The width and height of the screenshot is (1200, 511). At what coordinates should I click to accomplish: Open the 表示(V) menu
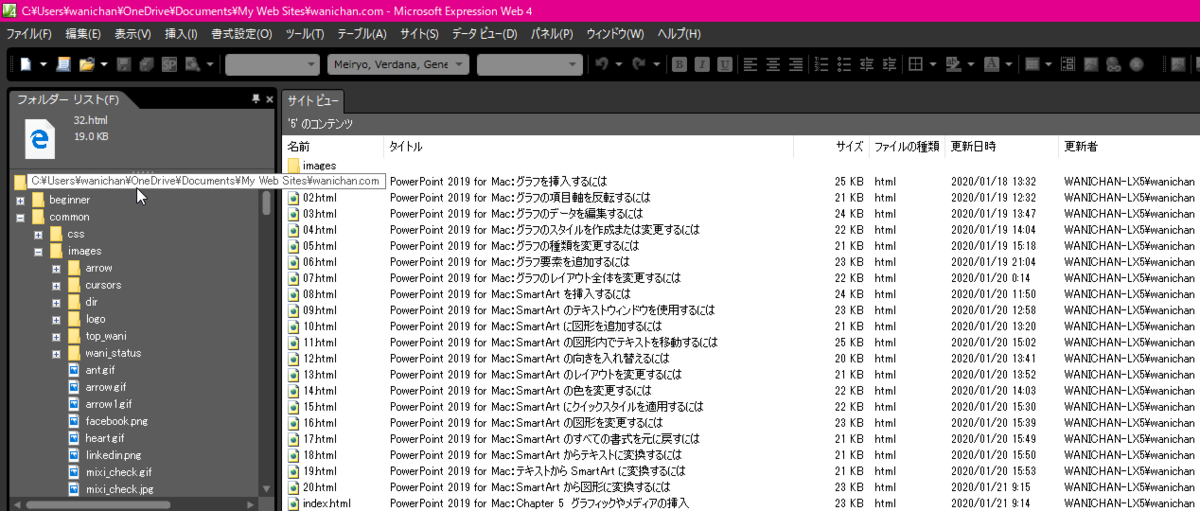coord(133,34)
